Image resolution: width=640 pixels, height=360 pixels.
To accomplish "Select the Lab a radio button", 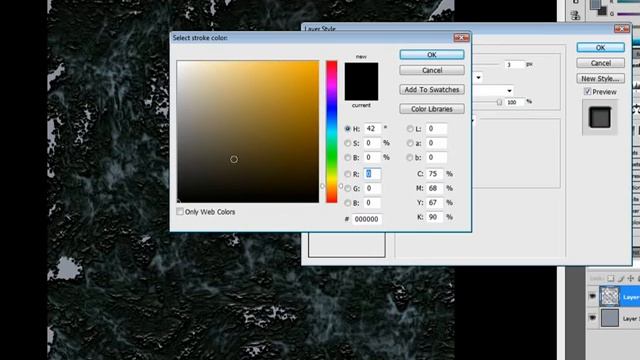I will coord(410,143).
